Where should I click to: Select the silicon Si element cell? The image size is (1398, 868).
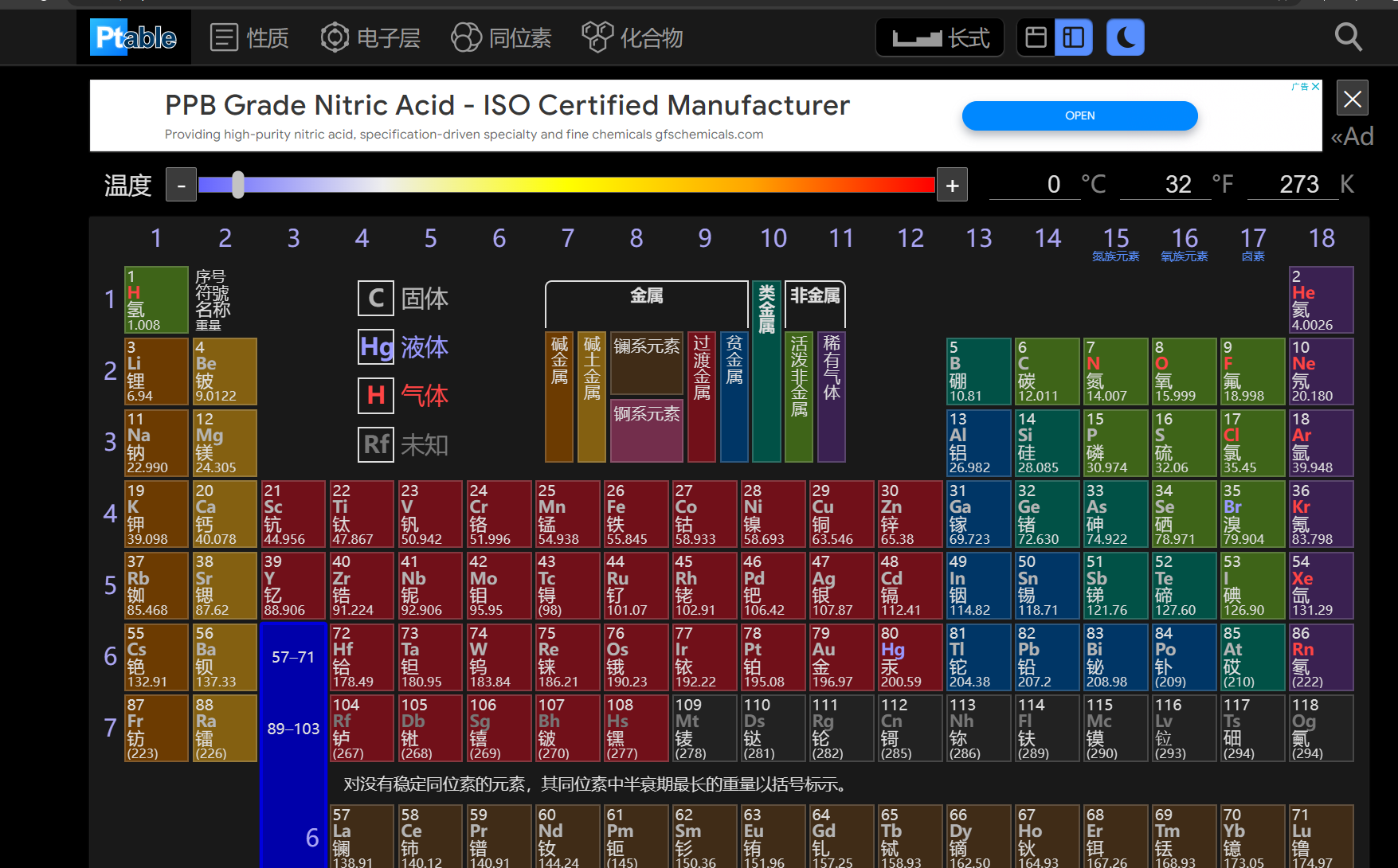coord(1048,443)
